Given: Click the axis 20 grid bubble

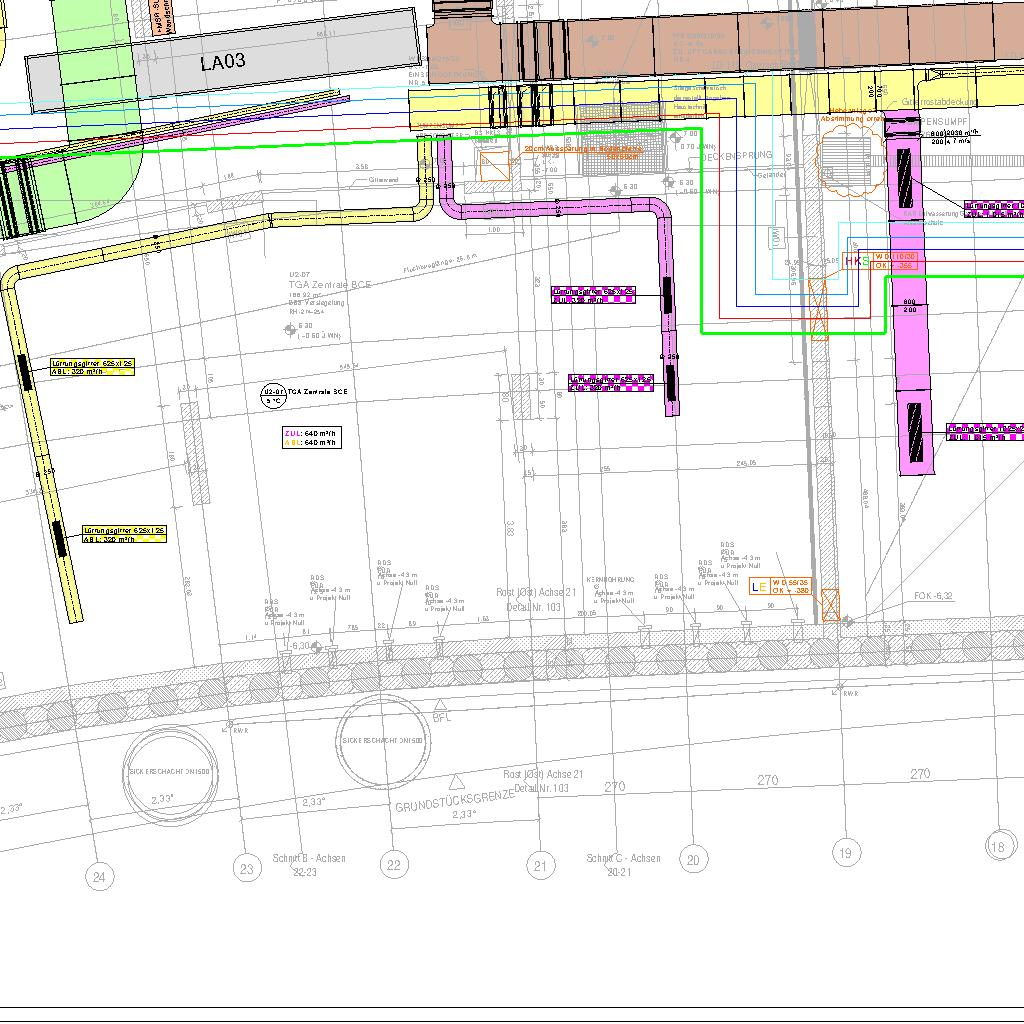Looking at the screenshot, I should point(693,859).
